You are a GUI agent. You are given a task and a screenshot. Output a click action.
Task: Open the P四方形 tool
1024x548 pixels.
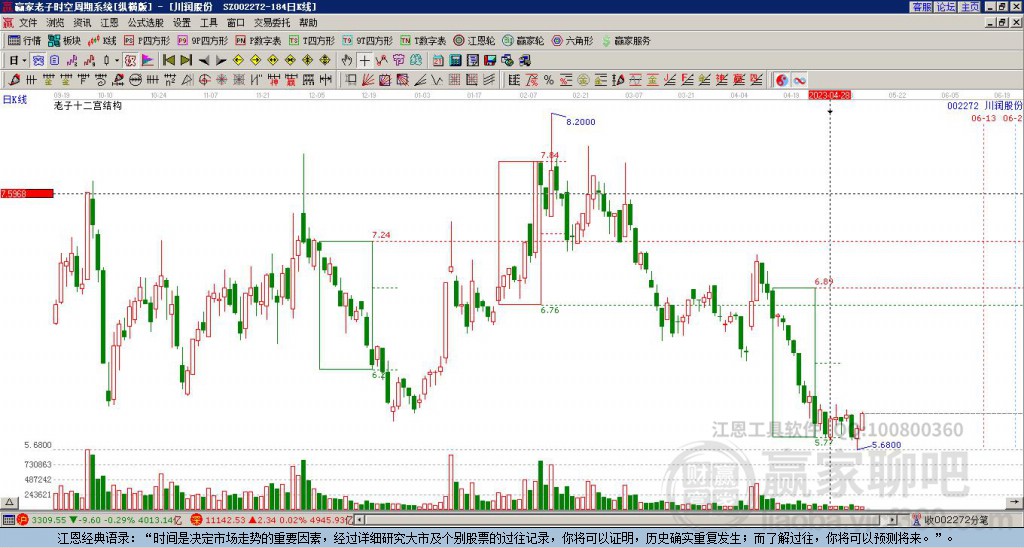pyautogui.click(x=147, y=40)
